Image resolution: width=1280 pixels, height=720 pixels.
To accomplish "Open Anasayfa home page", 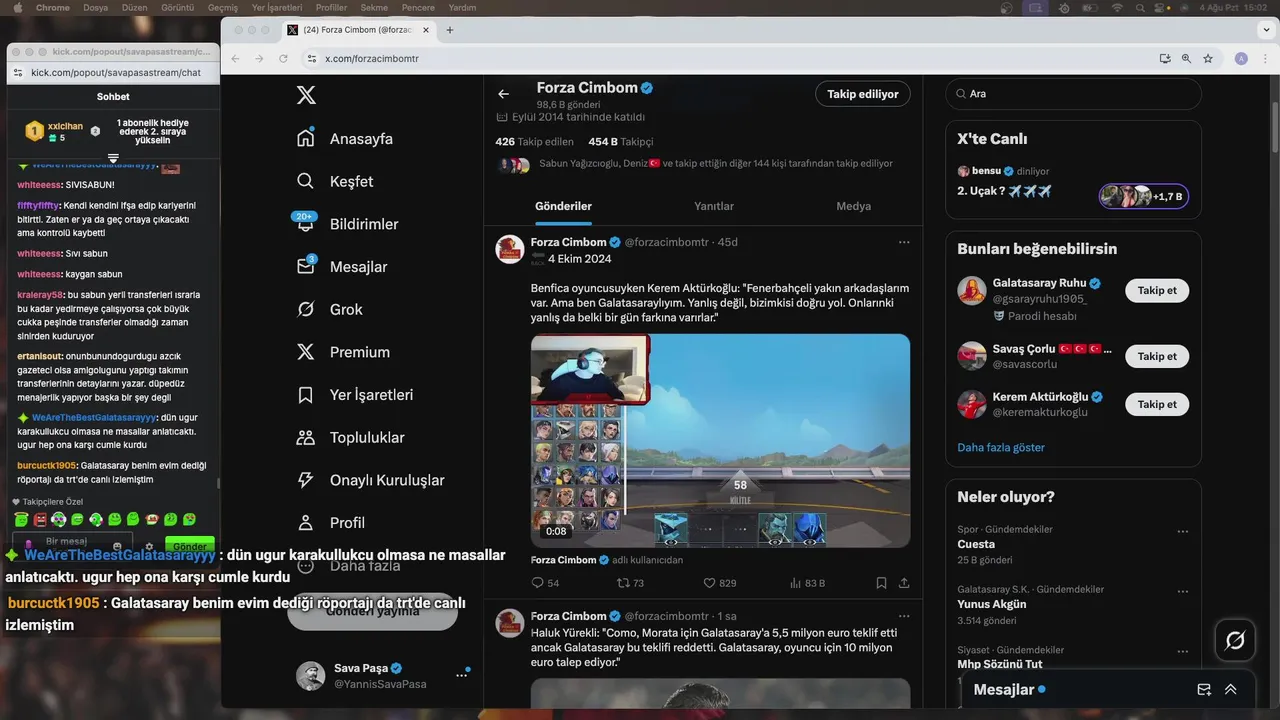I will [x=345, y=139].
